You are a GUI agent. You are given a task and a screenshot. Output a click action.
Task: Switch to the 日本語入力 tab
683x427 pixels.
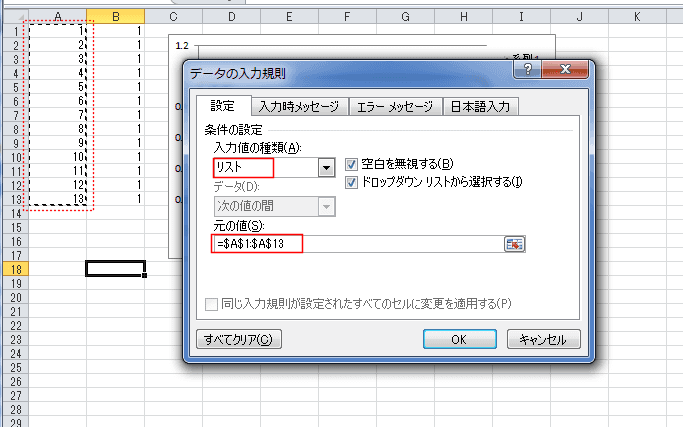(x=480, y=107)
